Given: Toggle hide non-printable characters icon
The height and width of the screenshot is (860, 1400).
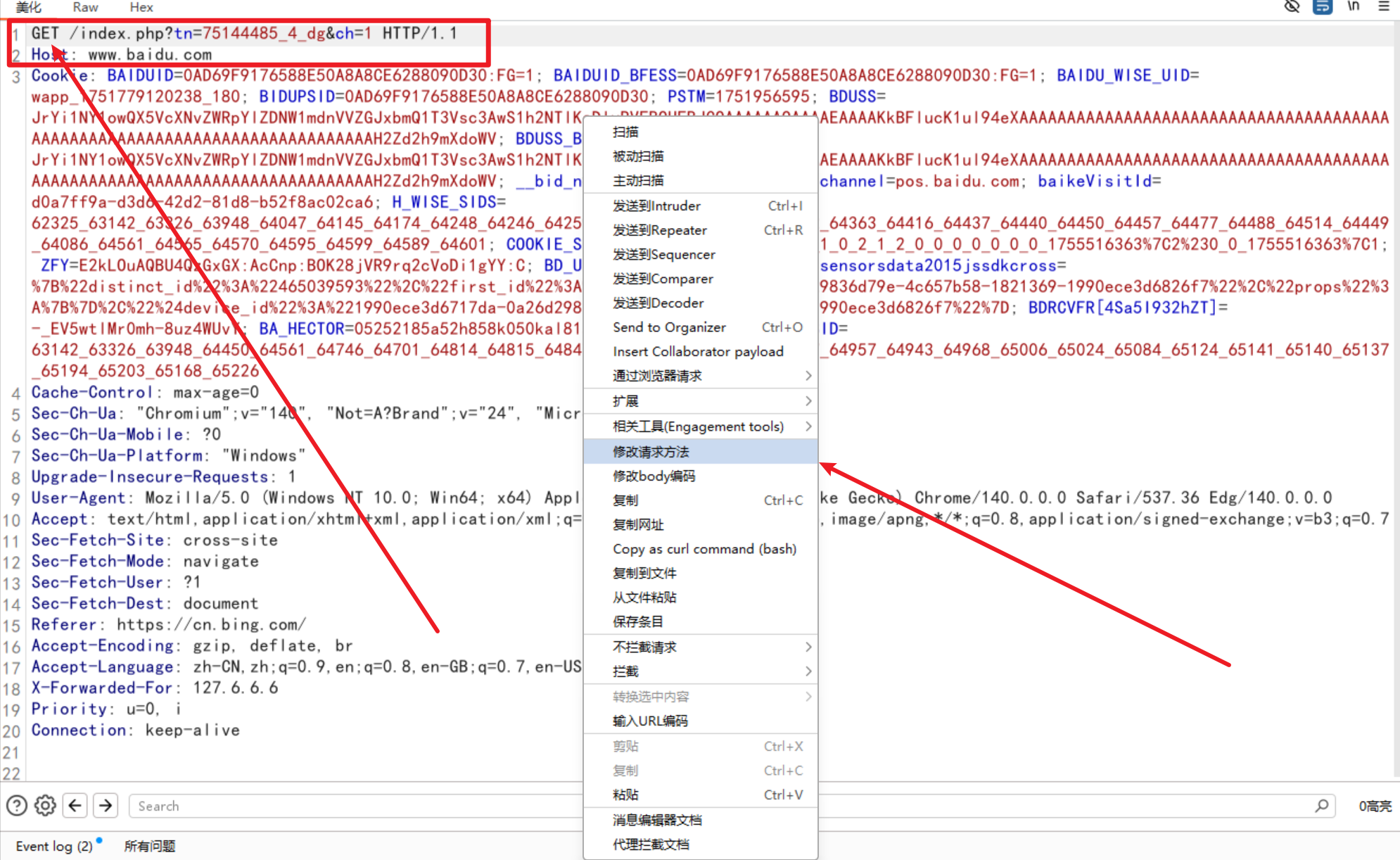Looking at the screenshot, I should click(1292, 6).
